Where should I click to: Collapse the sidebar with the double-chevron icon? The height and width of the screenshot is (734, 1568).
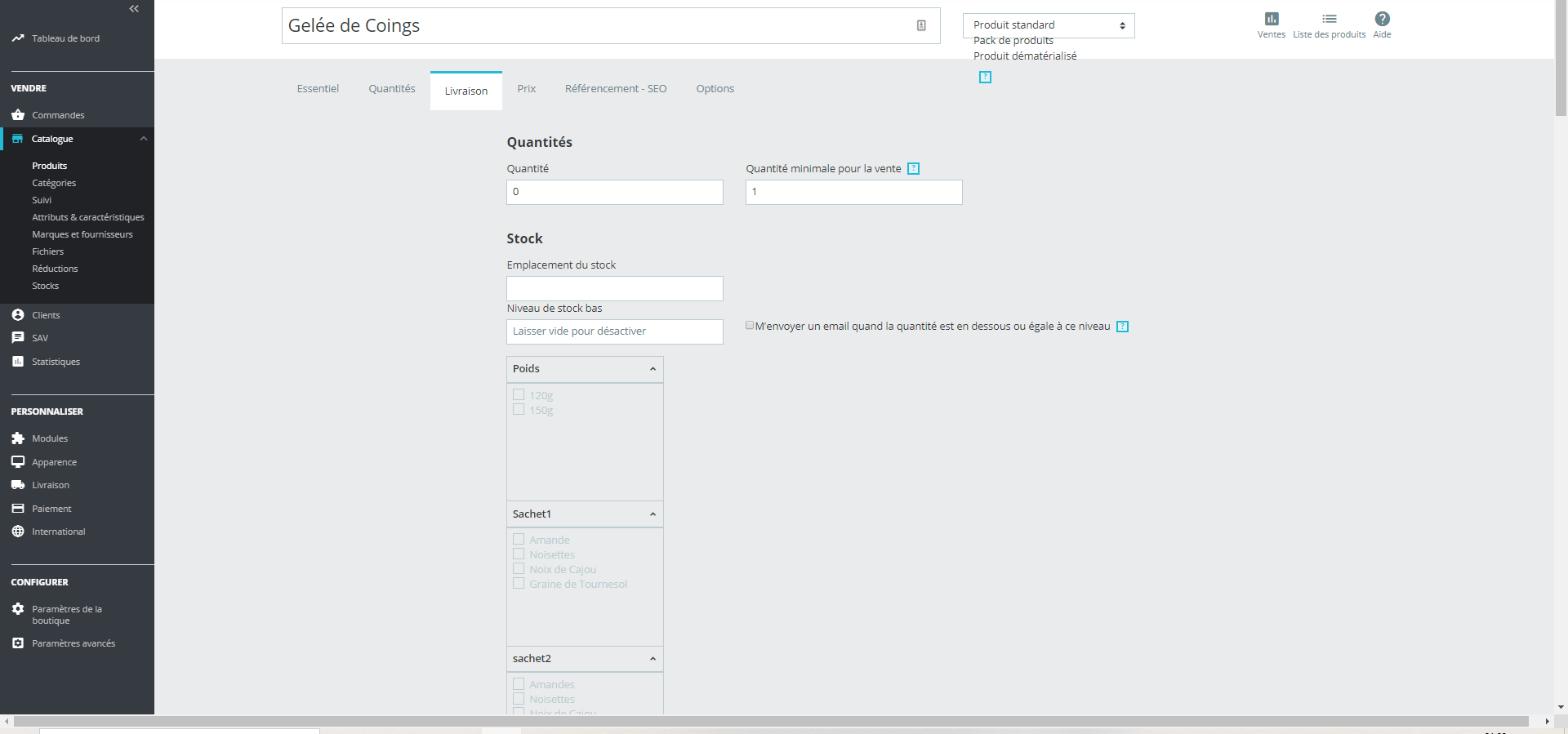(134, 9)
